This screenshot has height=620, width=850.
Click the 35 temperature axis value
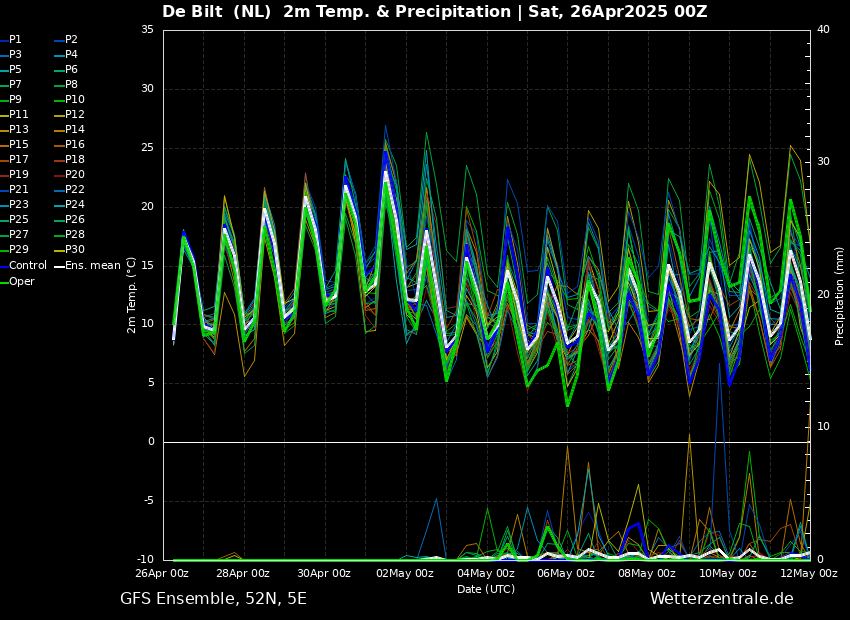coord(147,30)
